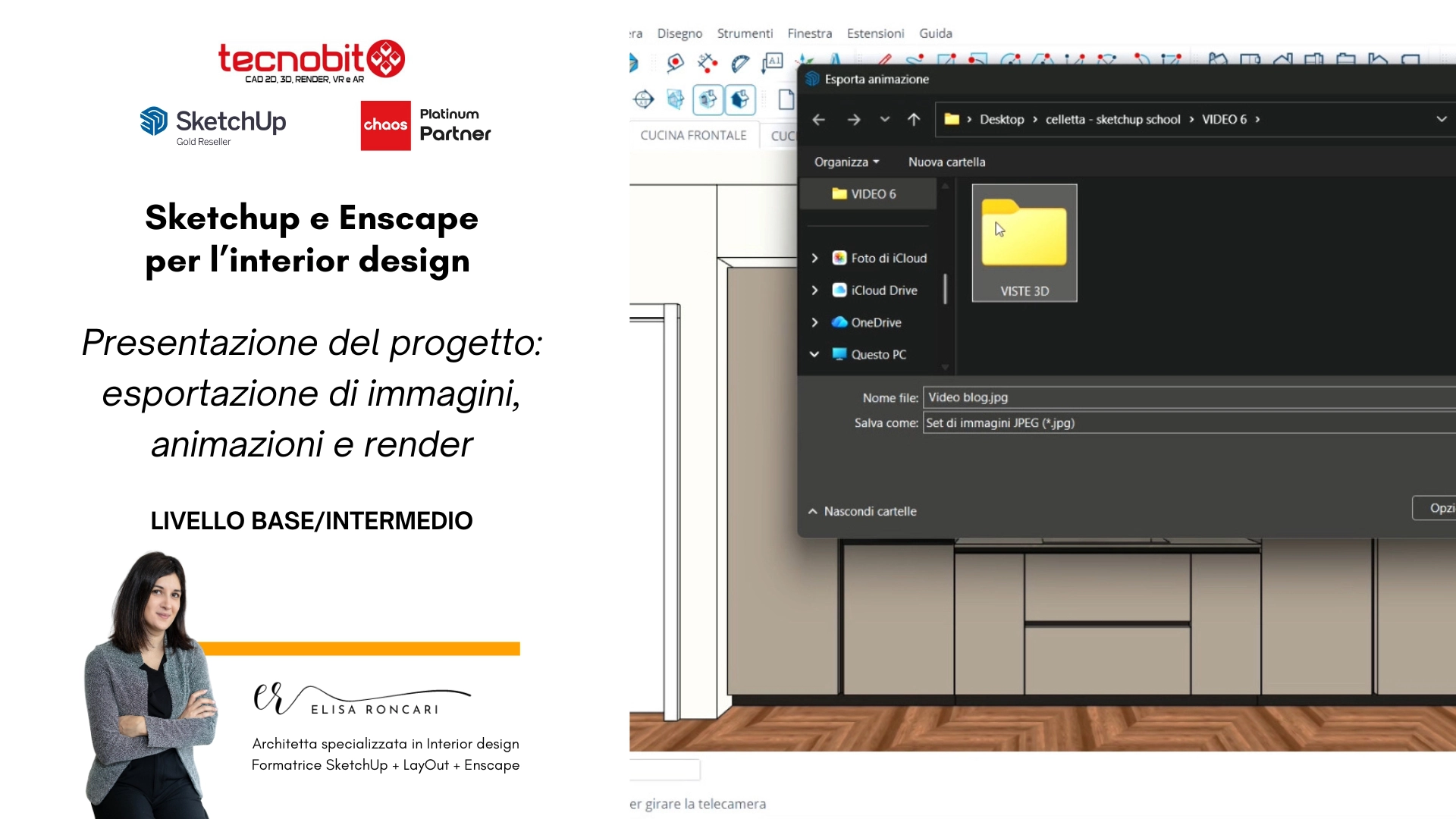Select the Tape Measure tool

coord(675,62)
